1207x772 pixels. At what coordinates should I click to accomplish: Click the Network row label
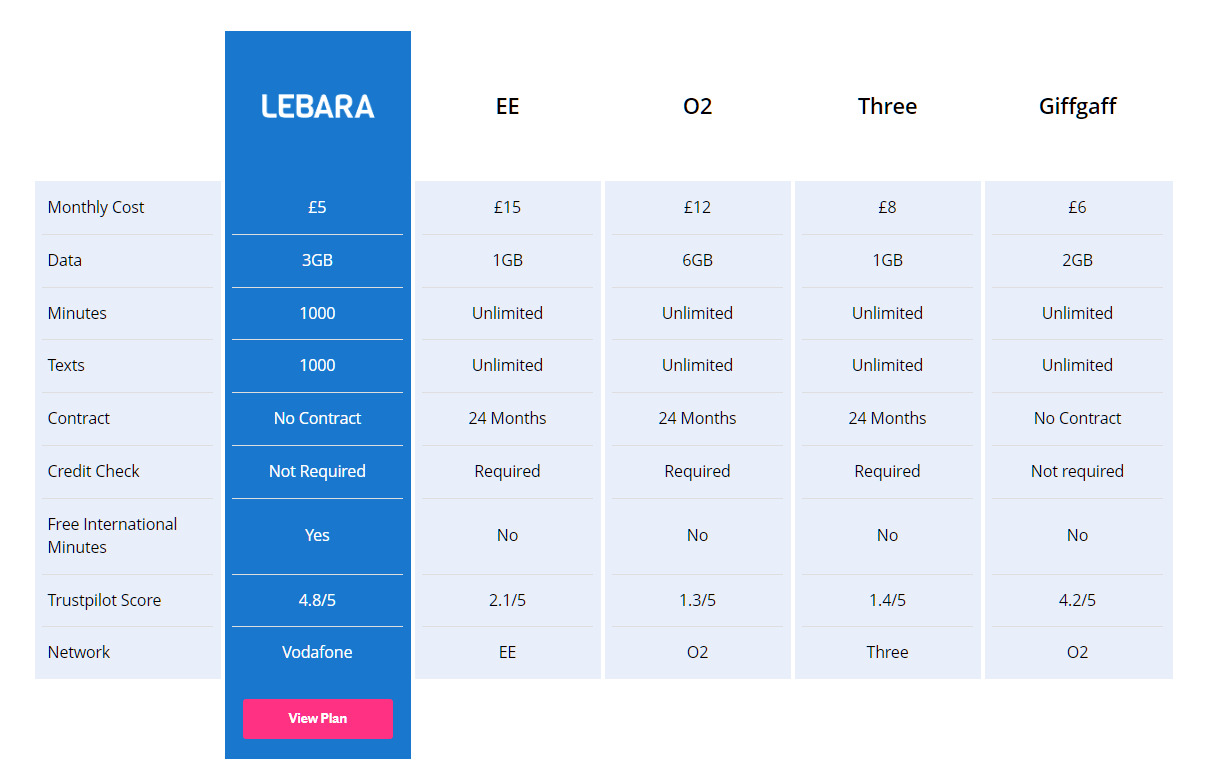coord(79,652)
